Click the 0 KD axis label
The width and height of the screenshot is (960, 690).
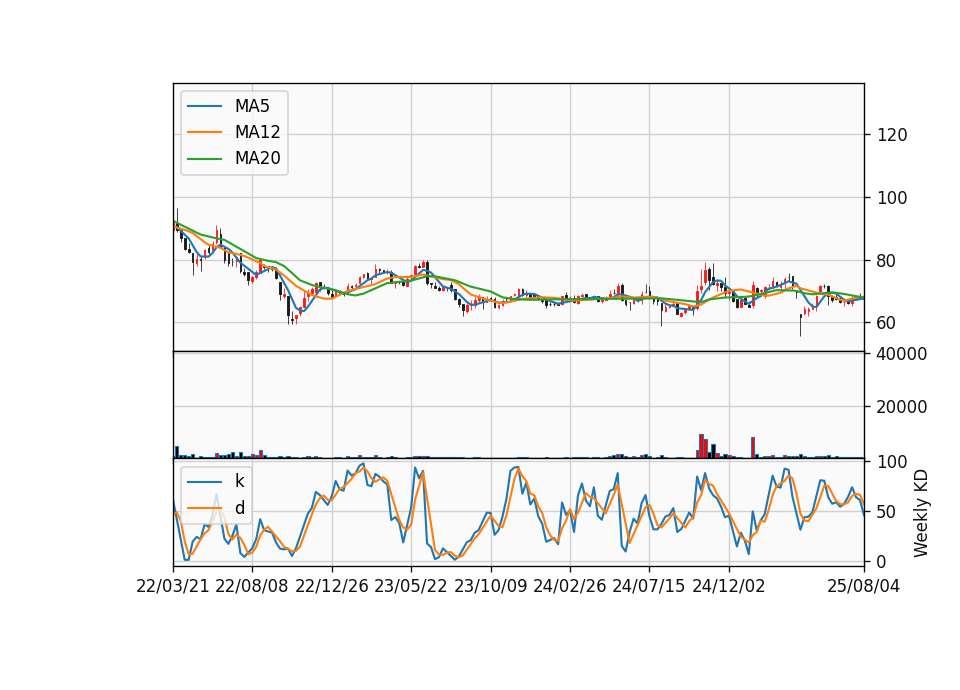coord(882,562)
